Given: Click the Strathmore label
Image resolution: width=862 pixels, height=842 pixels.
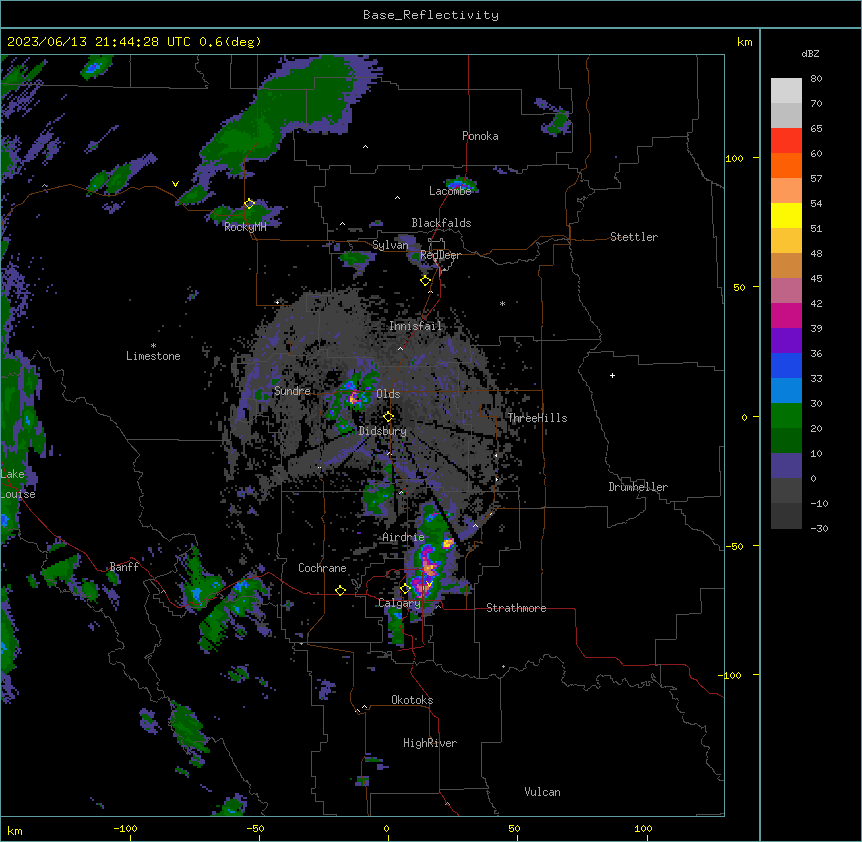Looking at the screenshot, I should [516, 608].
